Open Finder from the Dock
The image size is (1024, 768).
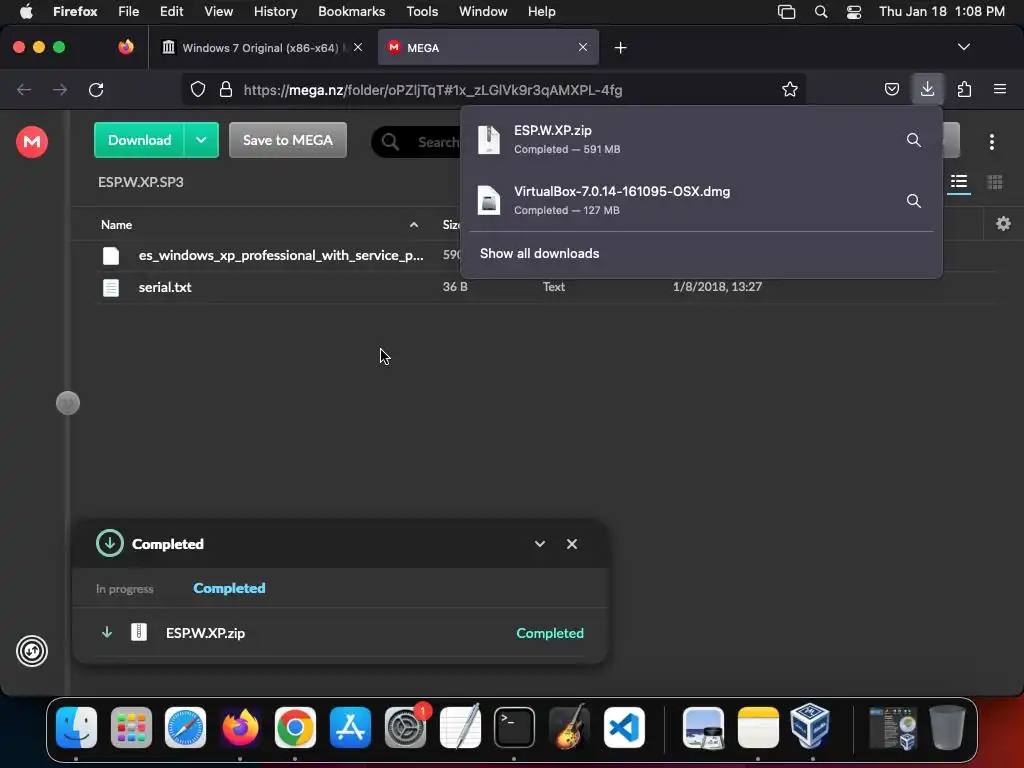point(76,728)
